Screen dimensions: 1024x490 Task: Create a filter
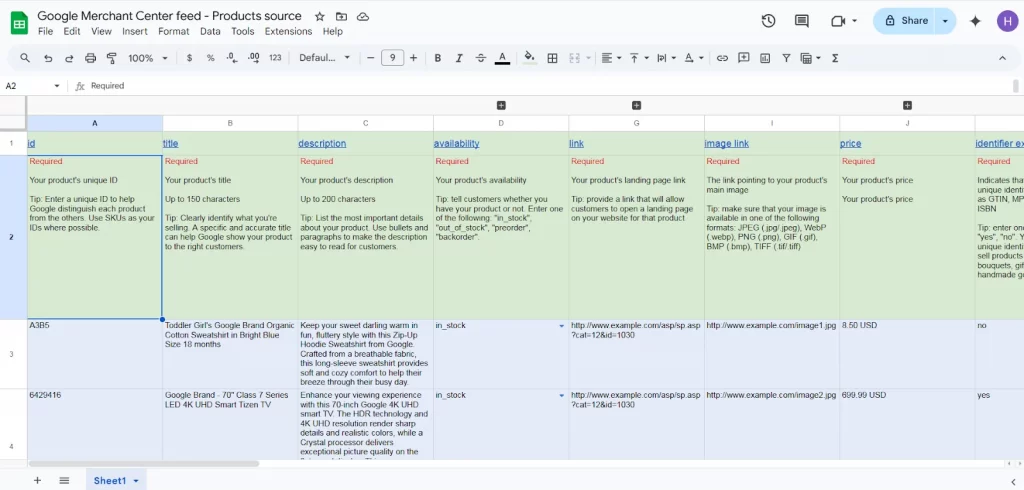pyautogui.click(x=786, y=58)
